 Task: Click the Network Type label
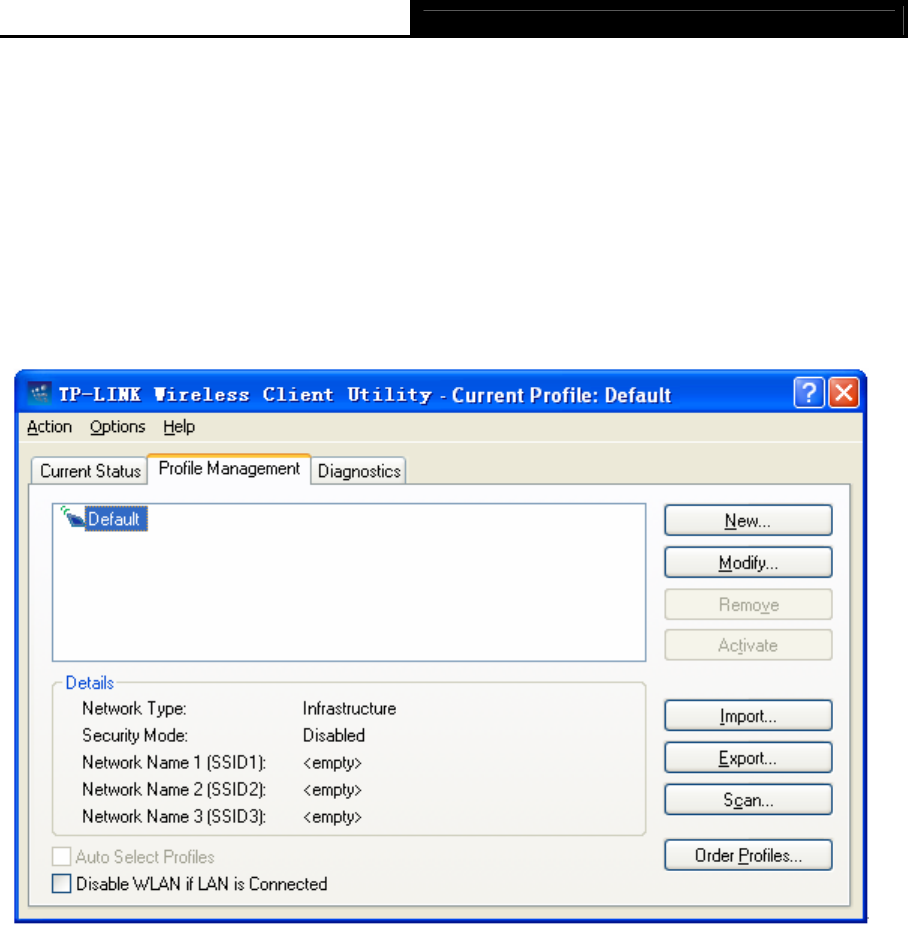135,708
